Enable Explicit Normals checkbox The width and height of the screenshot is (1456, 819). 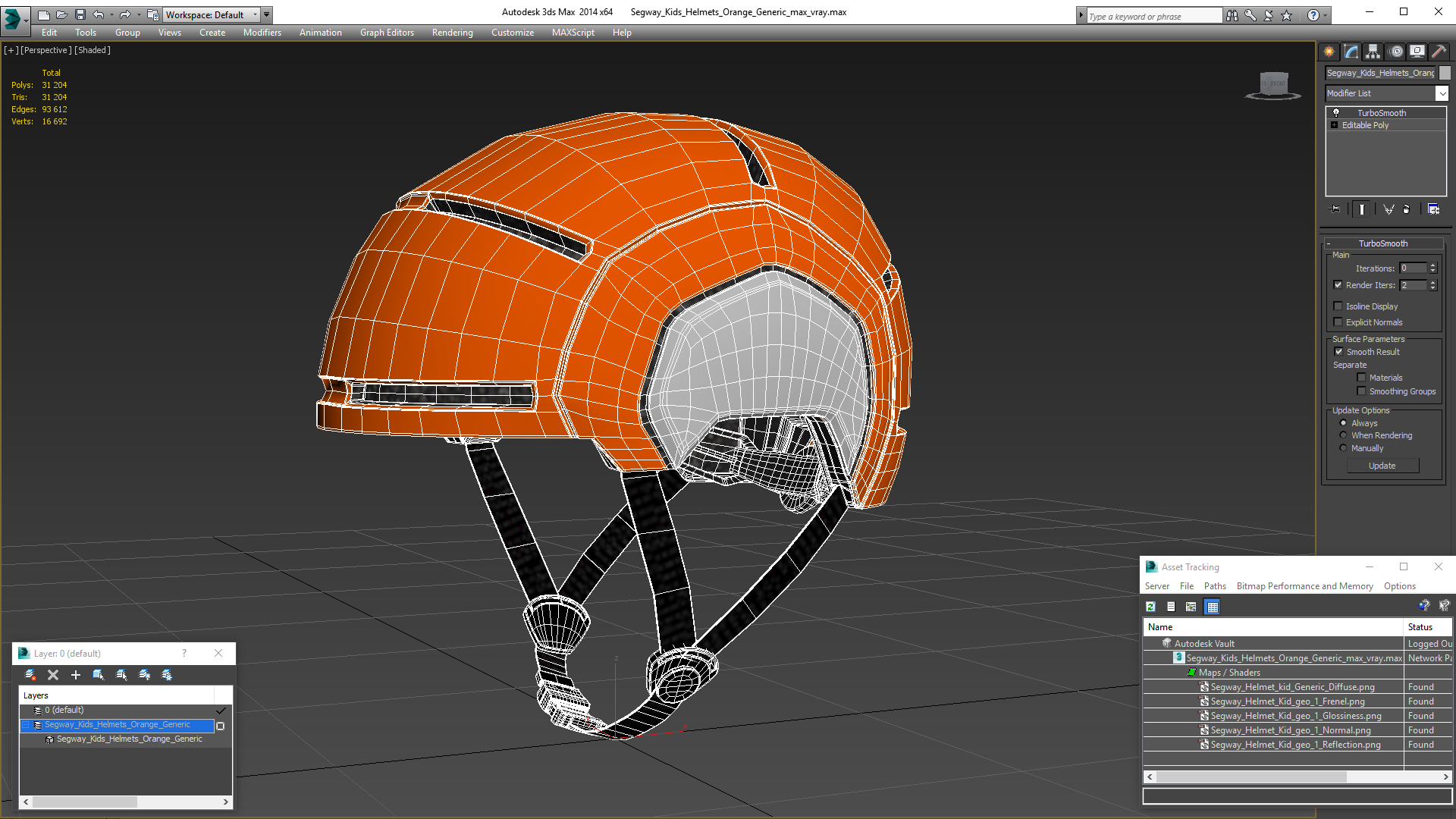tap(1338, 322)
